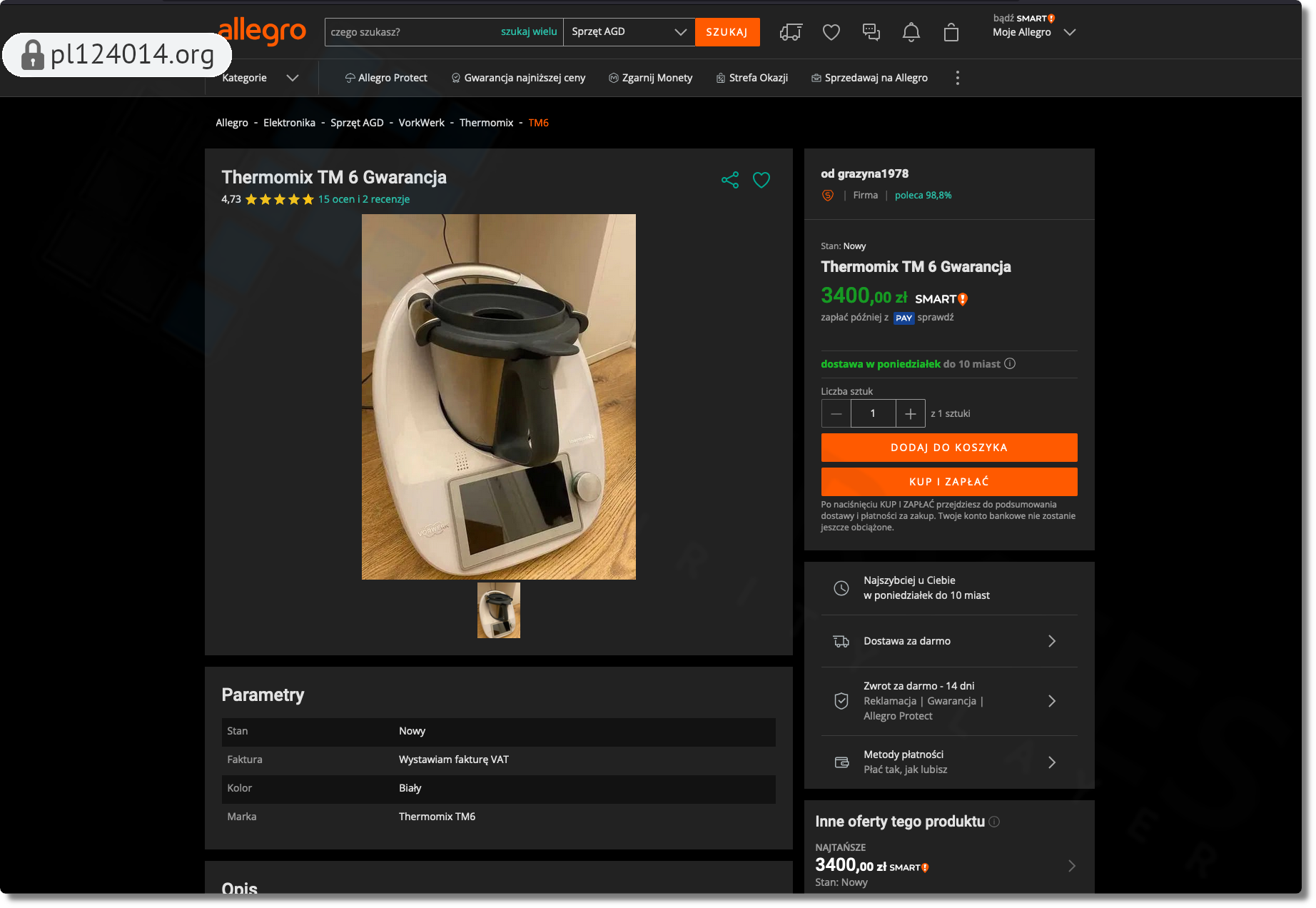Open Allegro Protect menu item
The image size is (1316, 908).
click(x=385, y=78)
